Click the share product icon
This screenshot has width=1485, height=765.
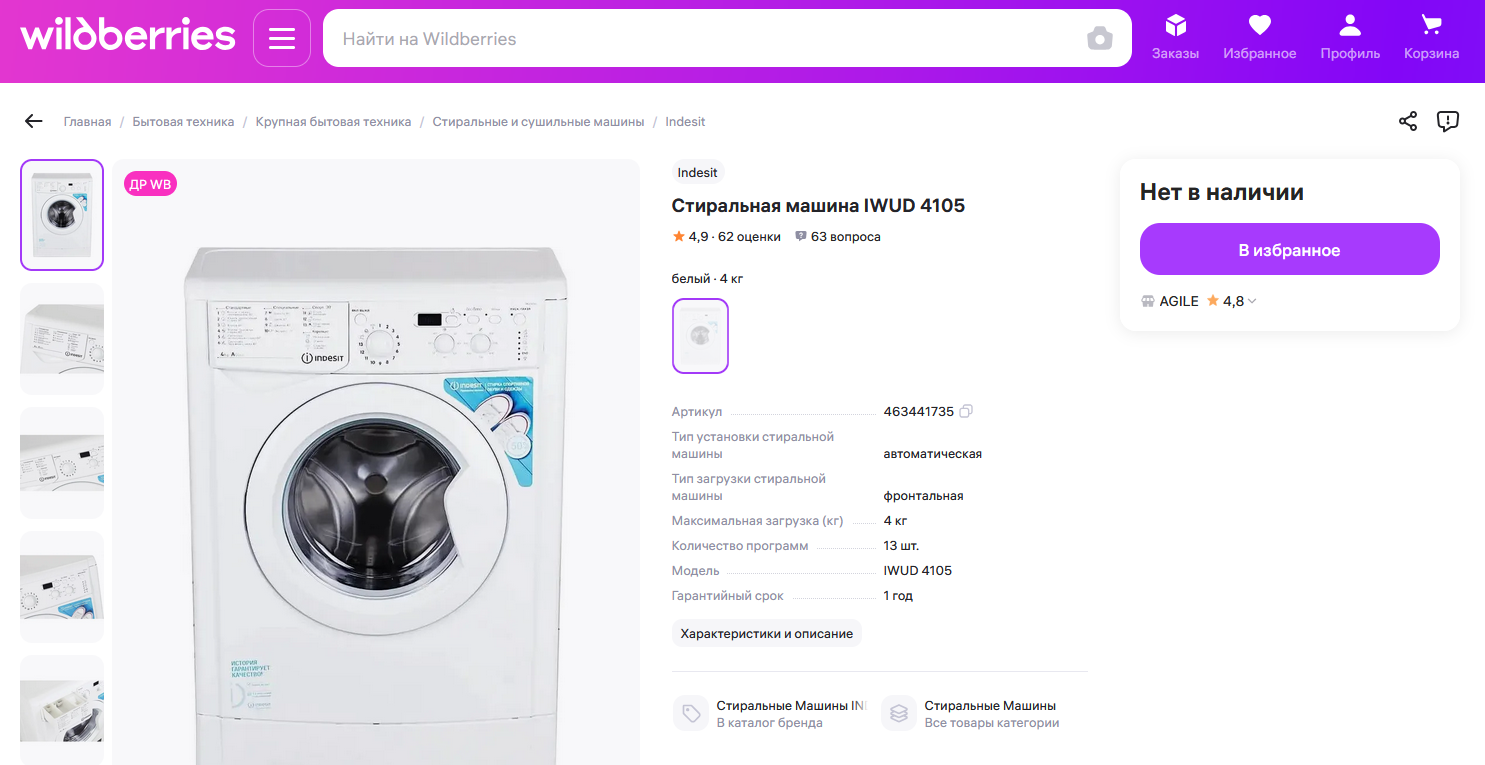click(1408, 122)
